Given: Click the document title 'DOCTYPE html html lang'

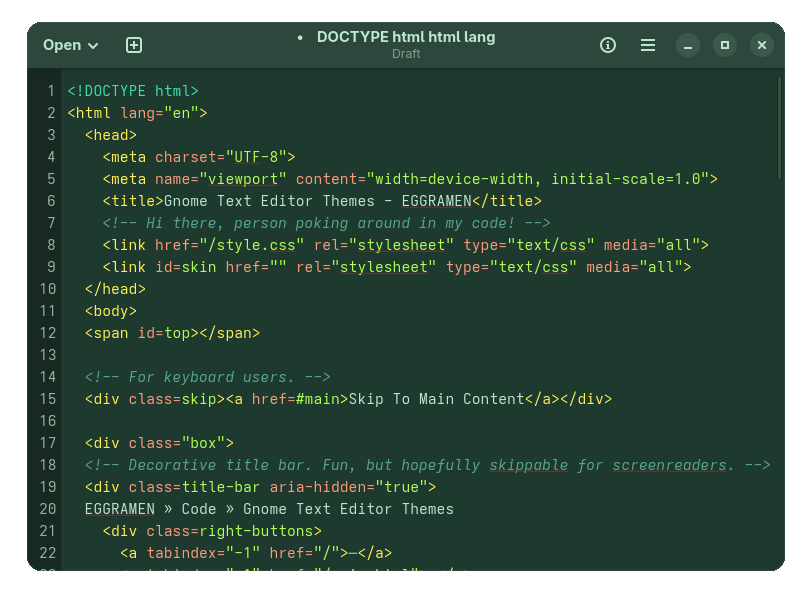Looking at the screenshot, I should 405,37.
